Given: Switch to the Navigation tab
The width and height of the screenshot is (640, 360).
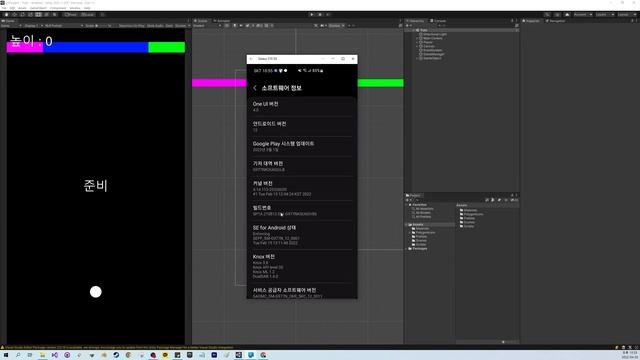Looking at the screenshot, I should click(x=556, y=20).
